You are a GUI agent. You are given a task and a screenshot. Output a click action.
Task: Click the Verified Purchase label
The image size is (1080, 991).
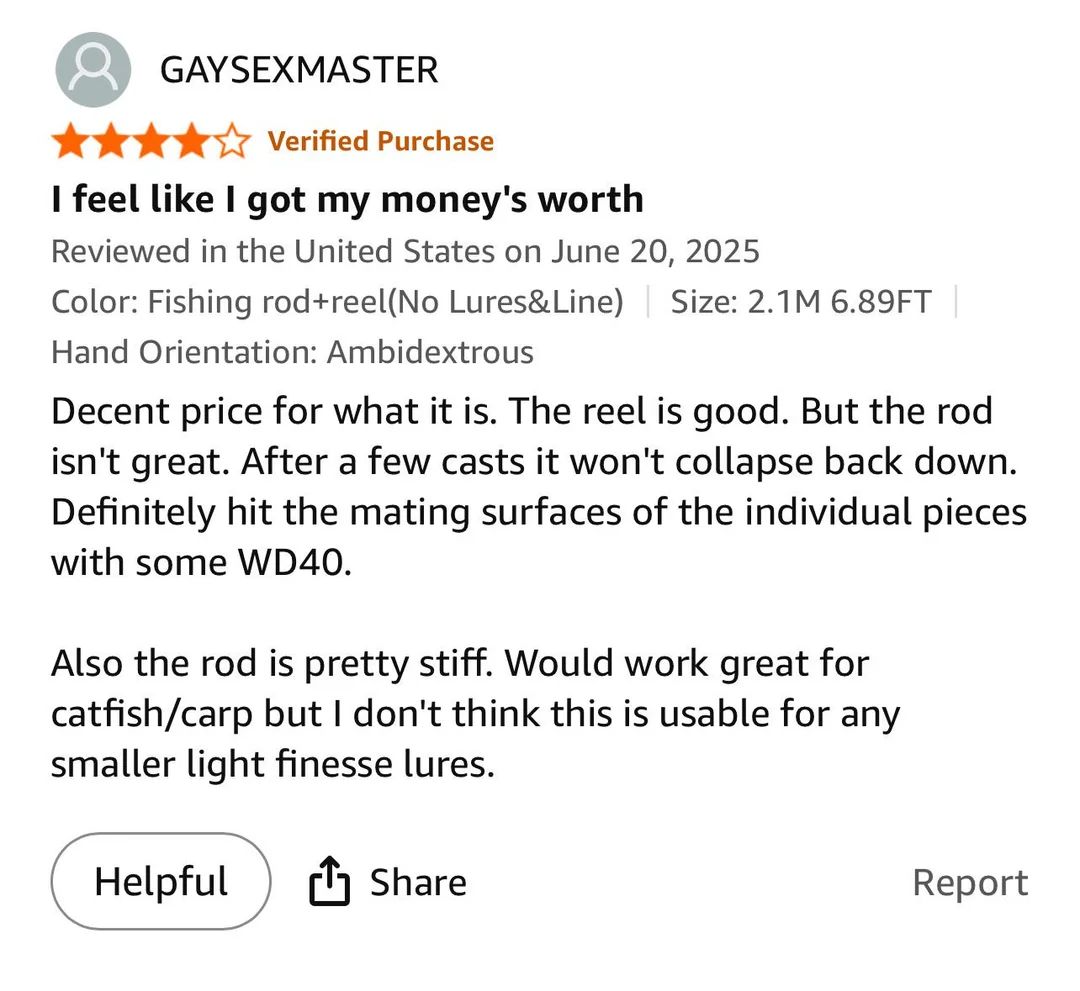click(x=380, y=142)
